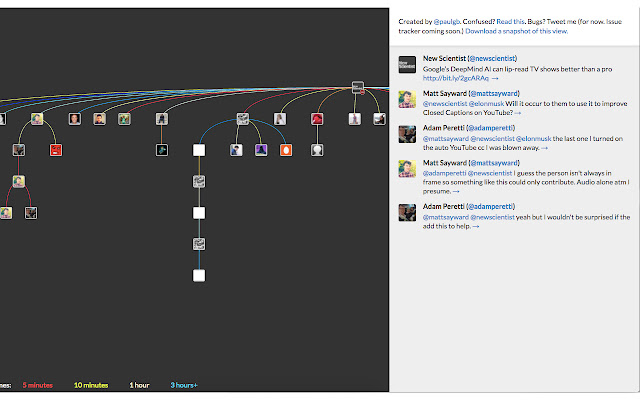Click the blue '3 hours+' legend label

coord(184,385)
